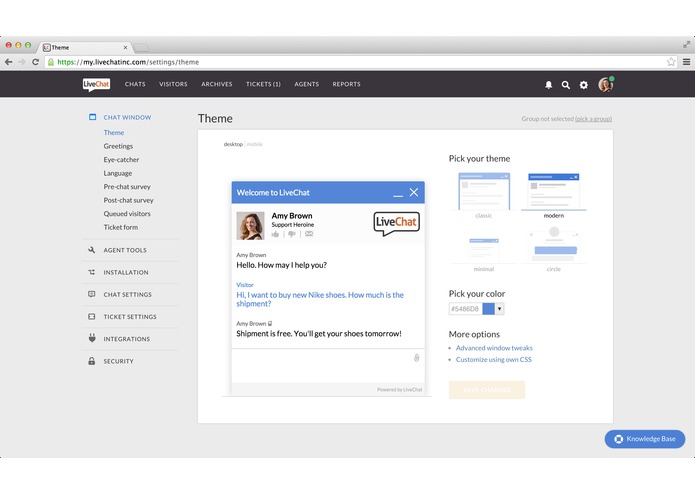
Task: Click the LiveChat logo in chat preview header
Action: (396, 223)
